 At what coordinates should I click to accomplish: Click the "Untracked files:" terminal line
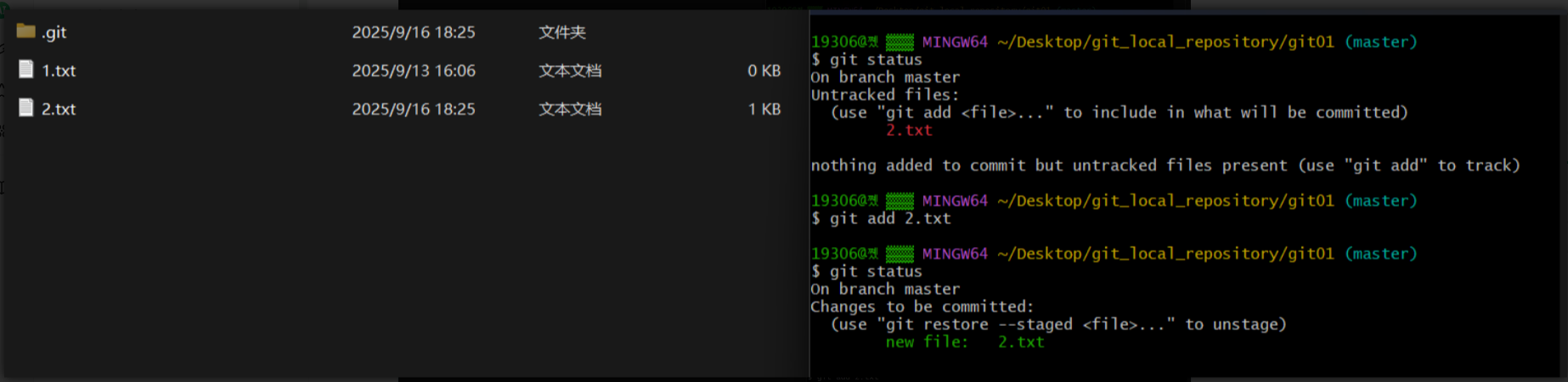click(884, 94)
